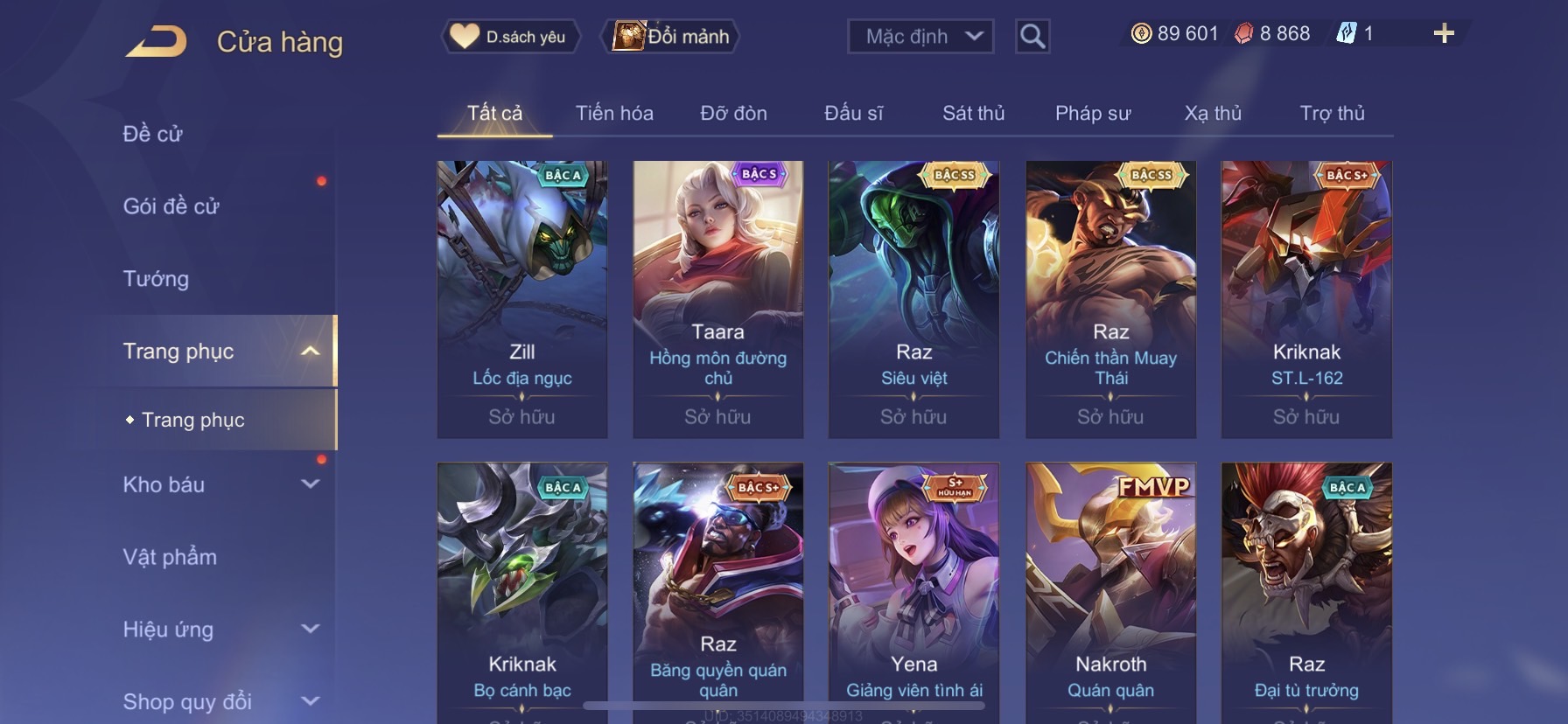Select the Taara Hồng môn đường chủ skin
The image size is (1568, 724).
(x=717, y=299)
